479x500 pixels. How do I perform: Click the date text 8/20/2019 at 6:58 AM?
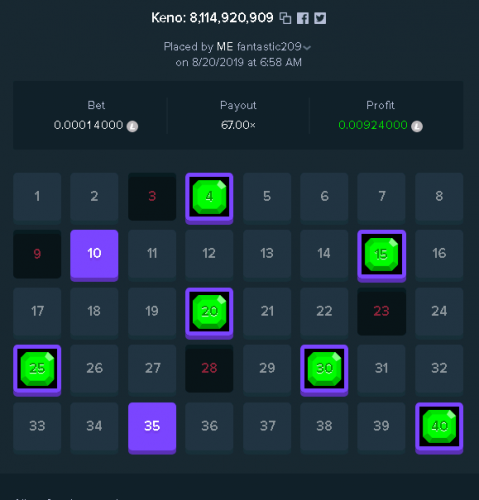[x=247, y=62]
